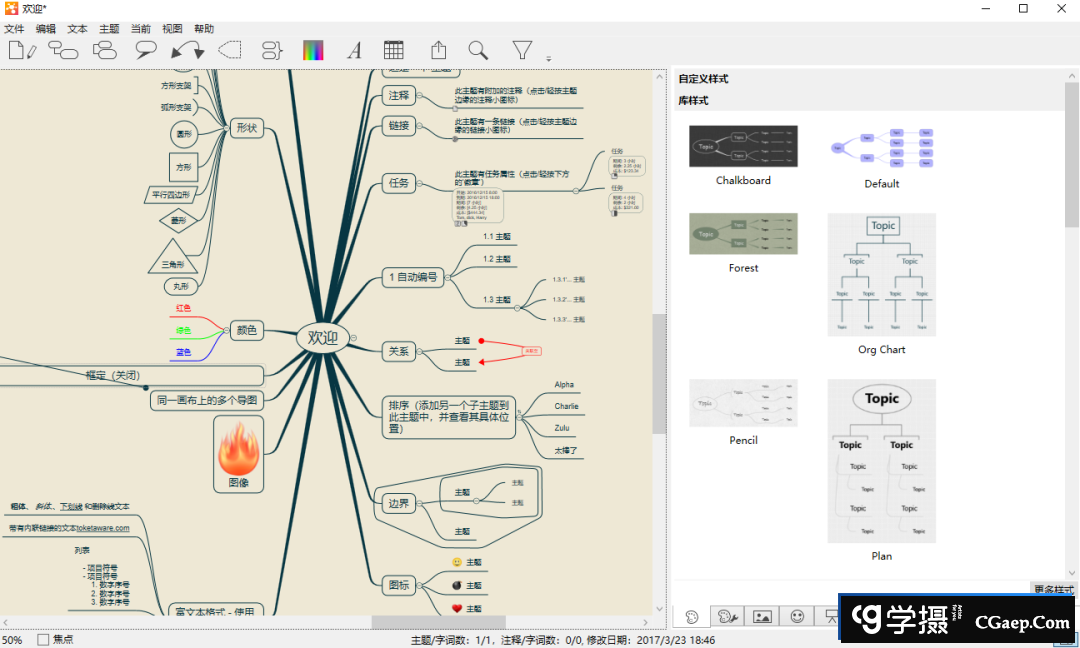Click the export/share toolbar icon

[438, 49]
